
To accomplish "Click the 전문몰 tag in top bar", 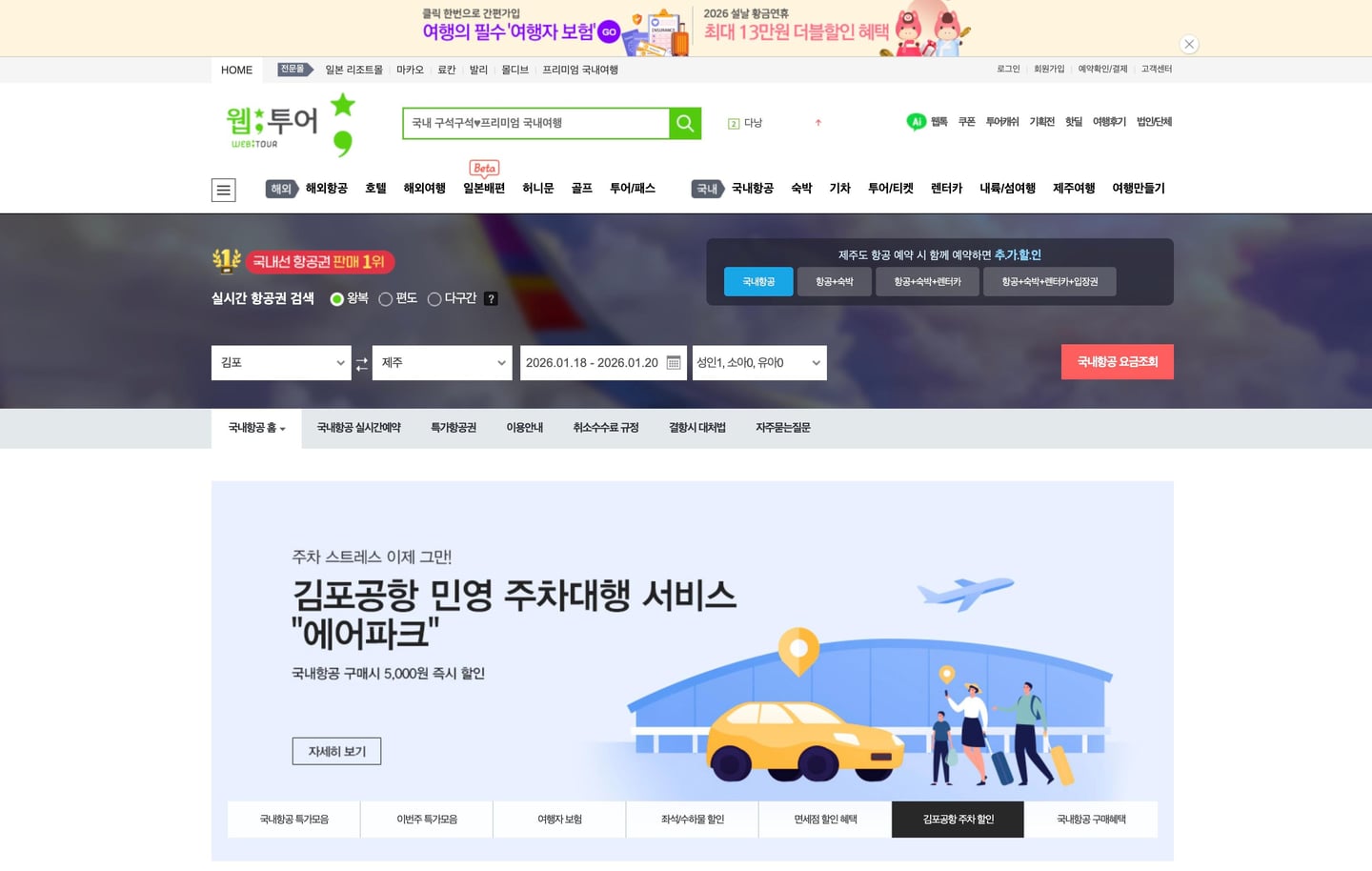I will pyautogui.click(x=294, y=69).
